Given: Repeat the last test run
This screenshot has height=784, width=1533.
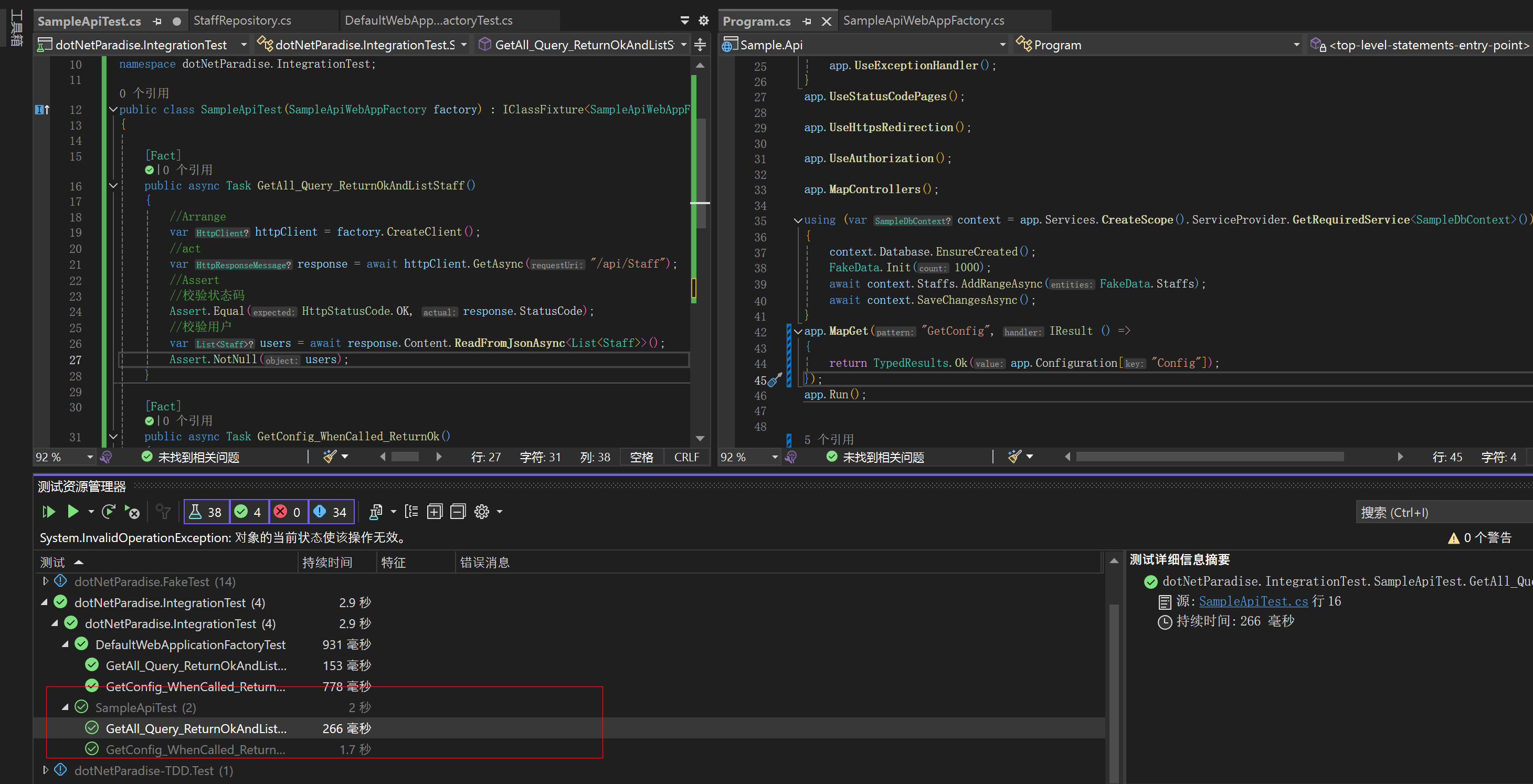Looking at the screenshot, I should point(108,512).
